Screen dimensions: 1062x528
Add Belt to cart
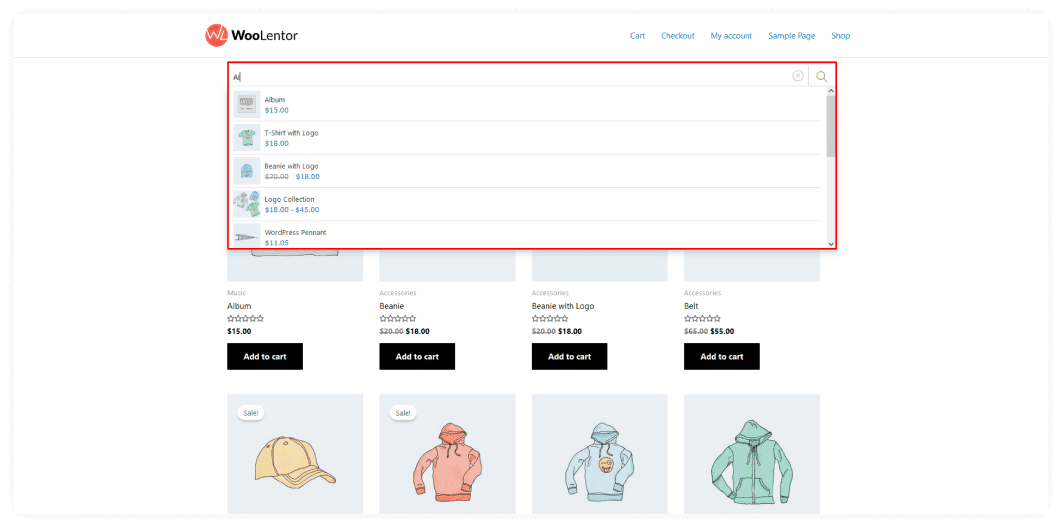(722, 356)
